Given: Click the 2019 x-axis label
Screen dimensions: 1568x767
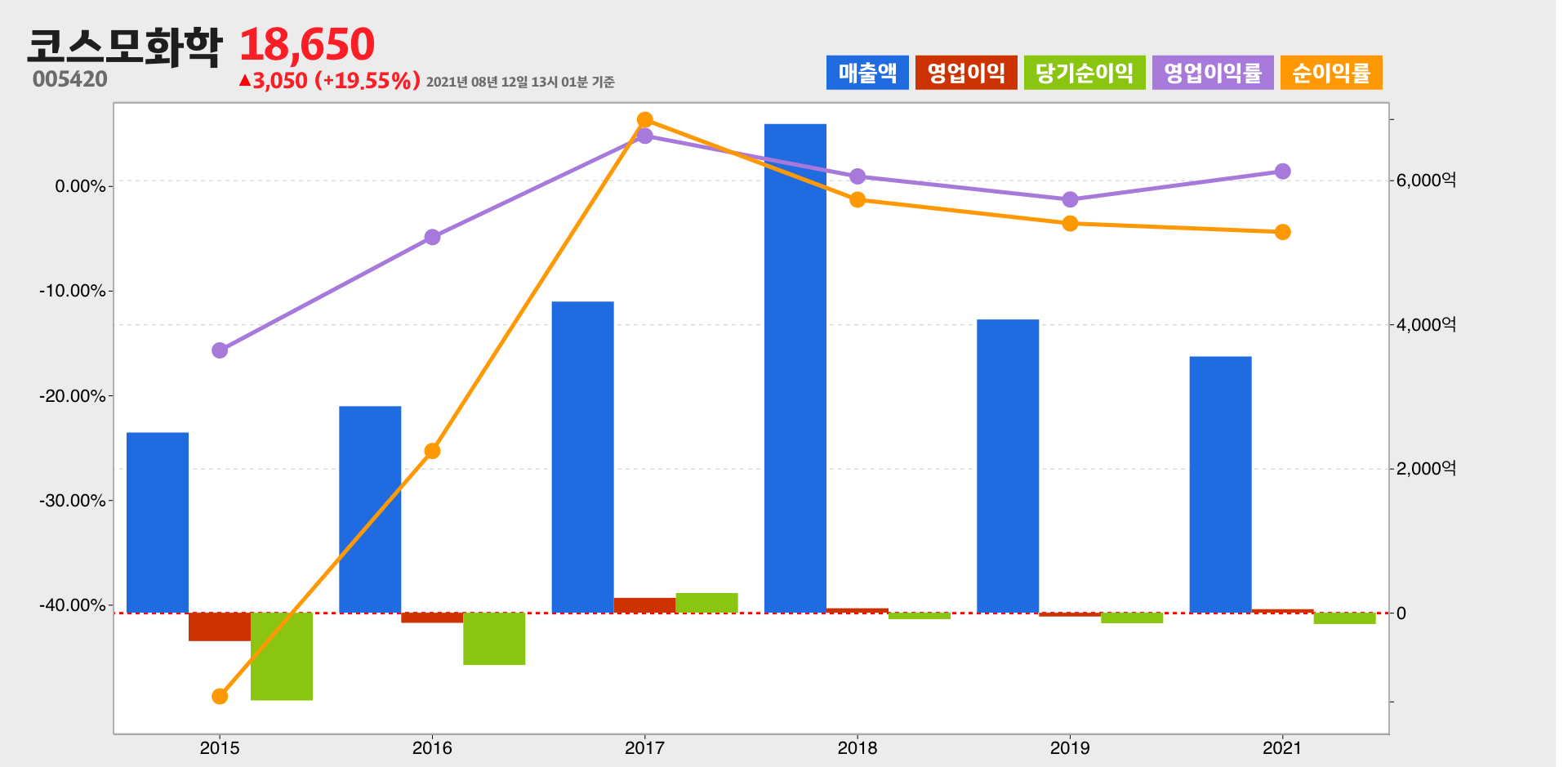Looking at the screenshot, I should (1070, 747).
